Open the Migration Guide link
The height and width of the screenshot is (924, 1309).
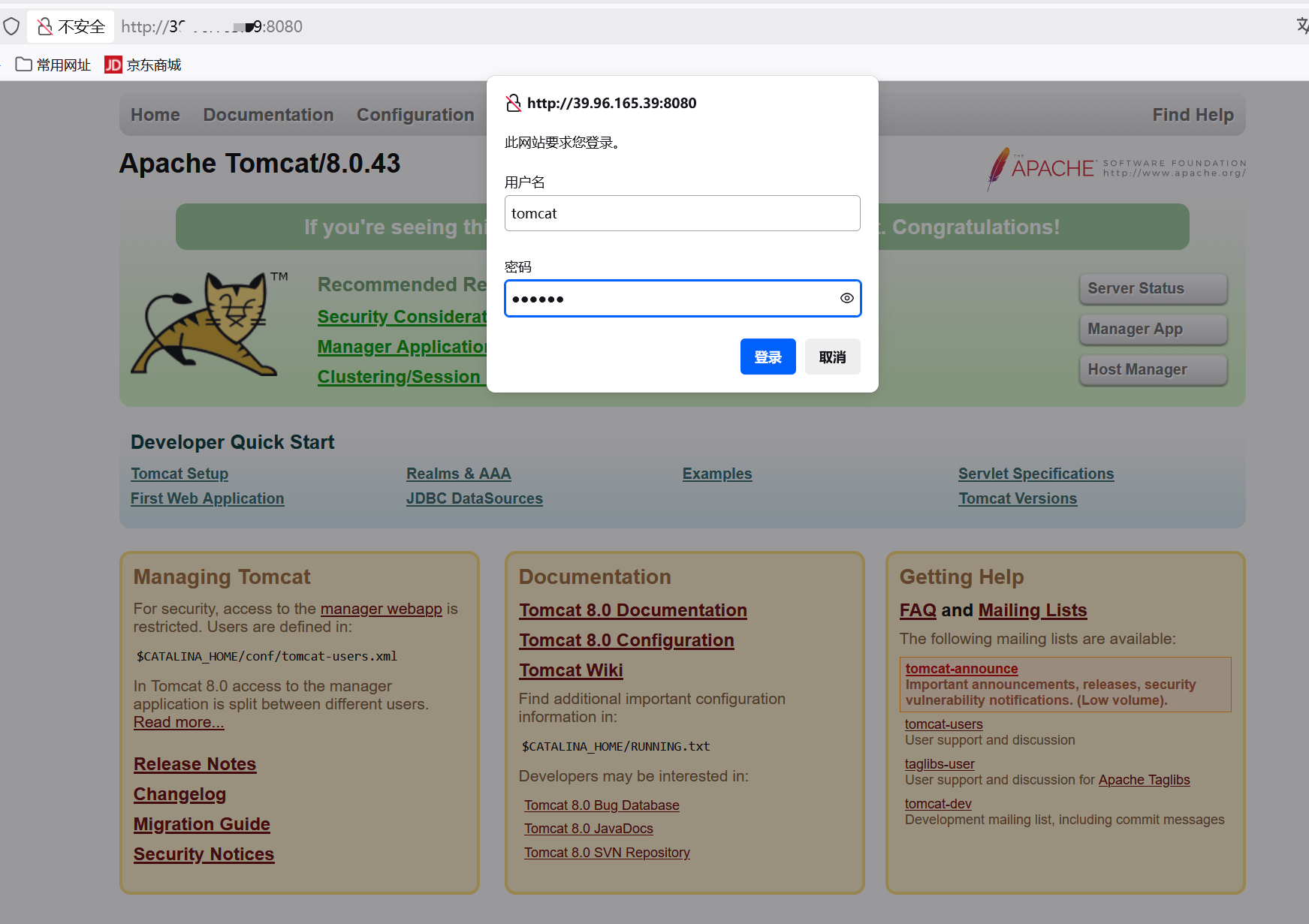click(x=202, y=824)
